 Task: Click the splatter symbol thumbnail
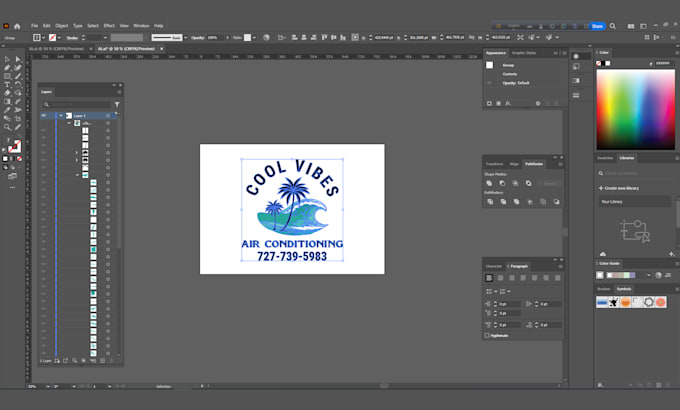tap(614, 302)
